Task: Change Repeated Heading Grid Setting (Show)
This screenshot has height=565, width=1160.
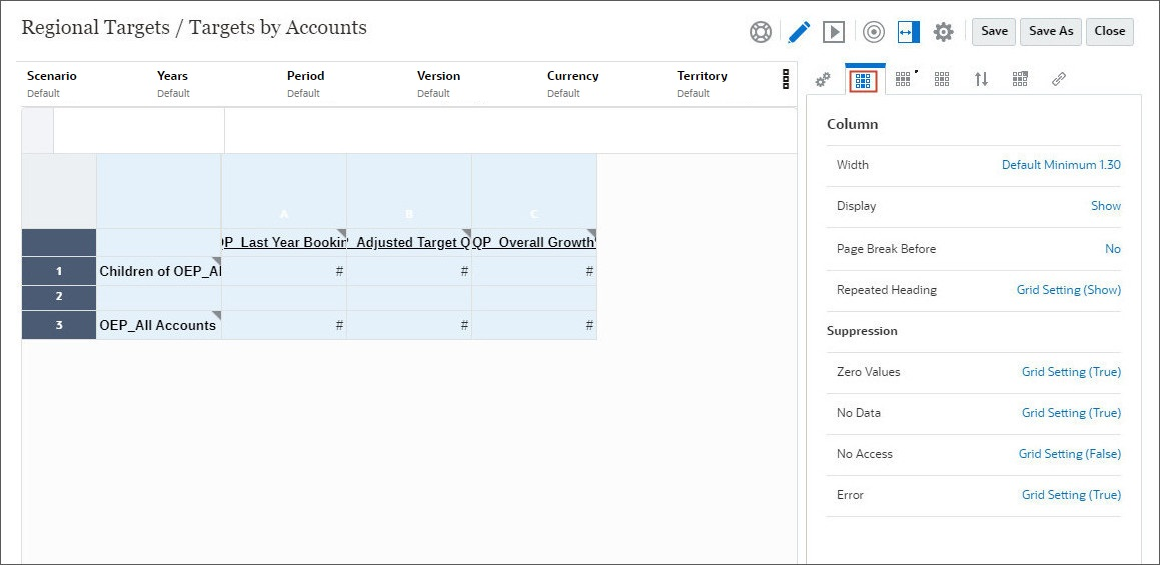Action: (1068, 290)
